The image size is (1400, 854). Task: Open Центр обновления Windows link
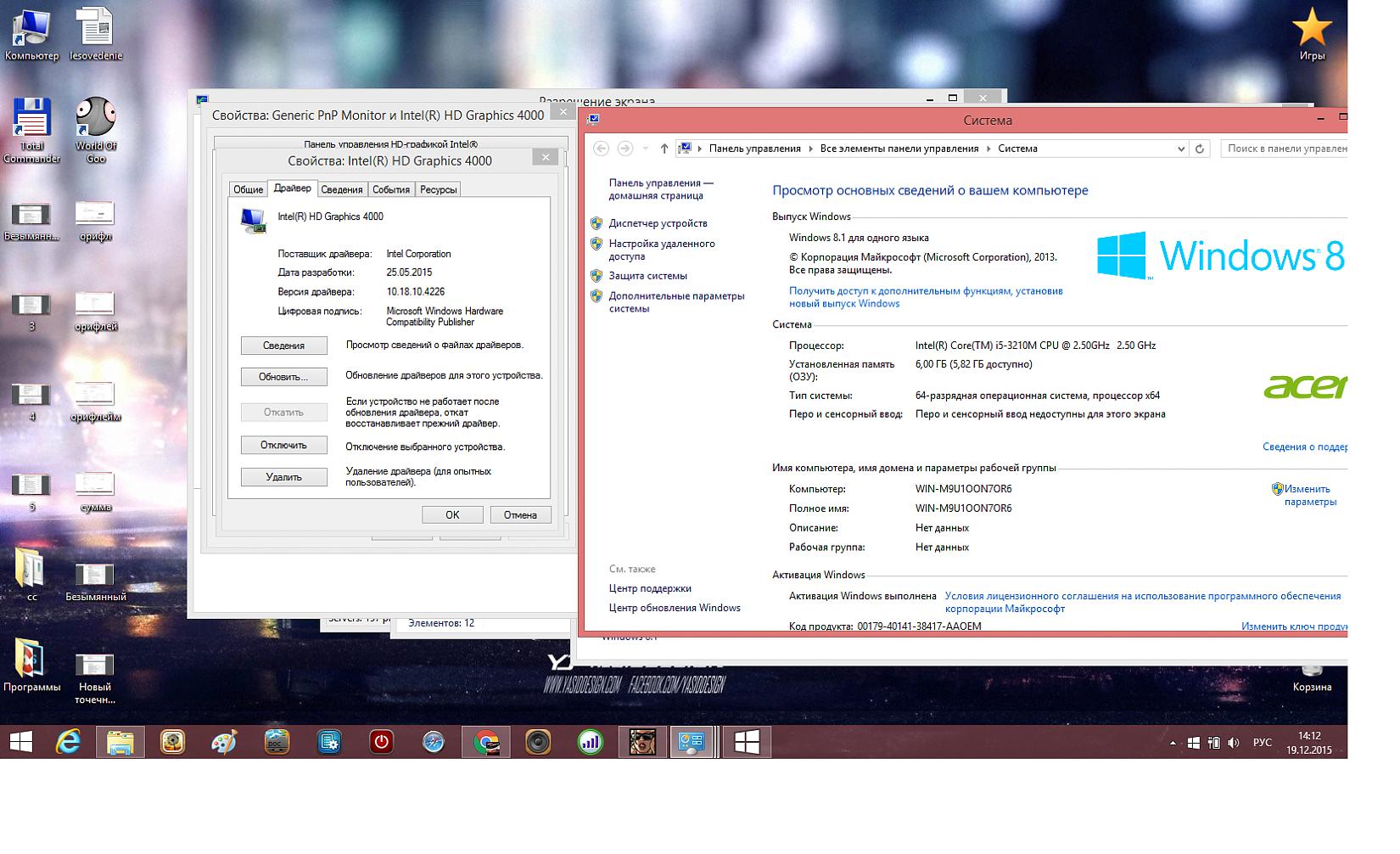[675, 608]
